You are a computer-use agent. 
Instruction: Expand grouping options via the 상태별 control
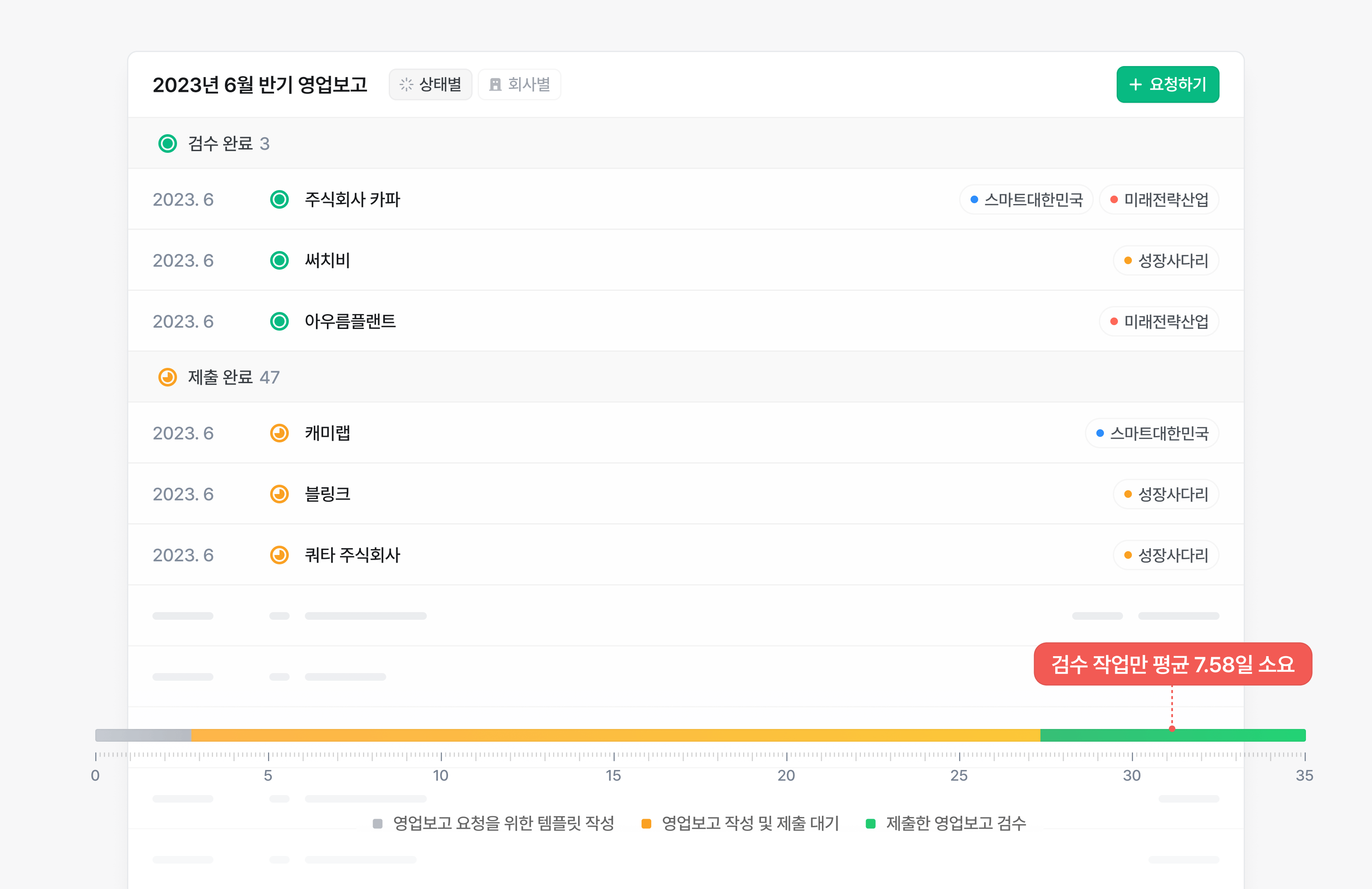tap(431, 84)
